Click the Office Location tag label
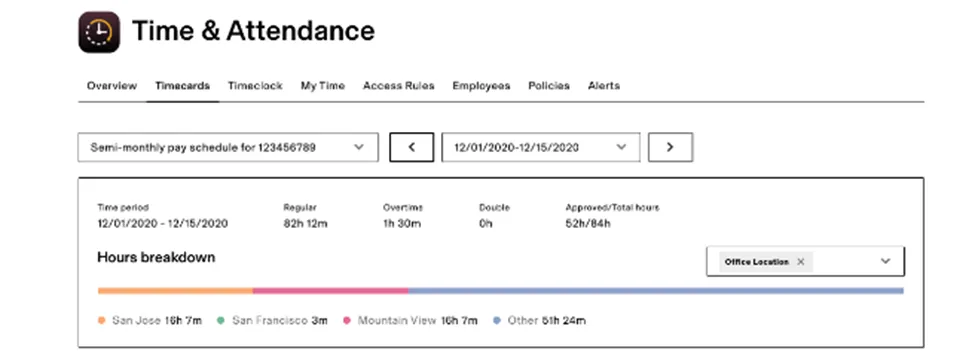Screen dimensions: 975x363 pos(757,262)
